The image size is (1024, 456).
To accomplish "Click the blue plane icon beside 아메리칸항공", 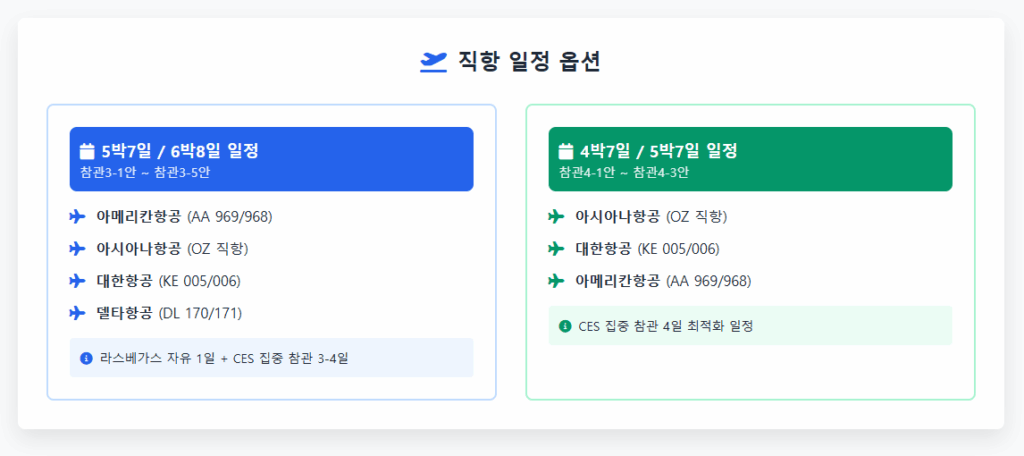I will [x=78, y=216].
